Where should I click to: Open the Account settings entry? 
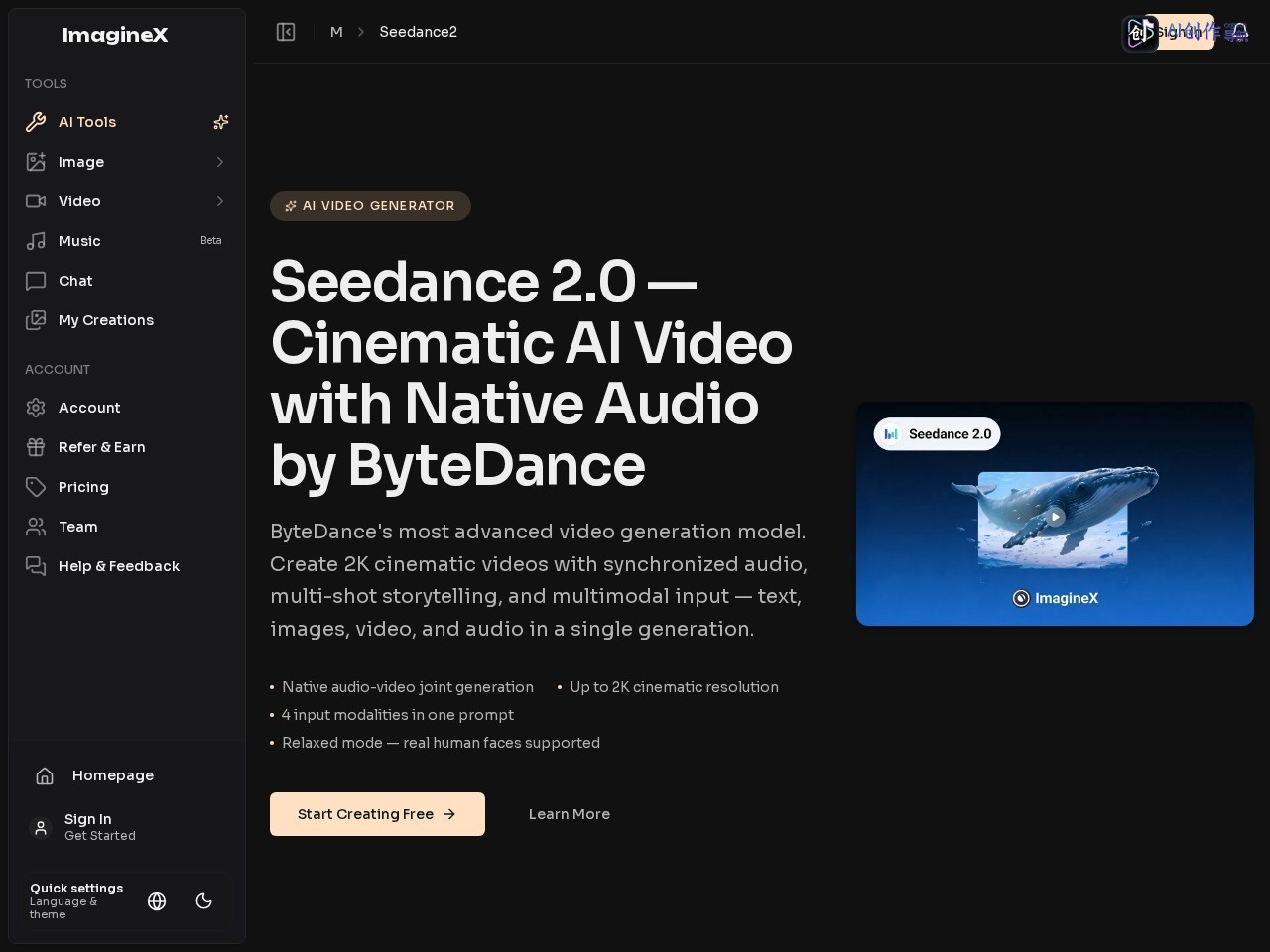click(x=127, y=408)
